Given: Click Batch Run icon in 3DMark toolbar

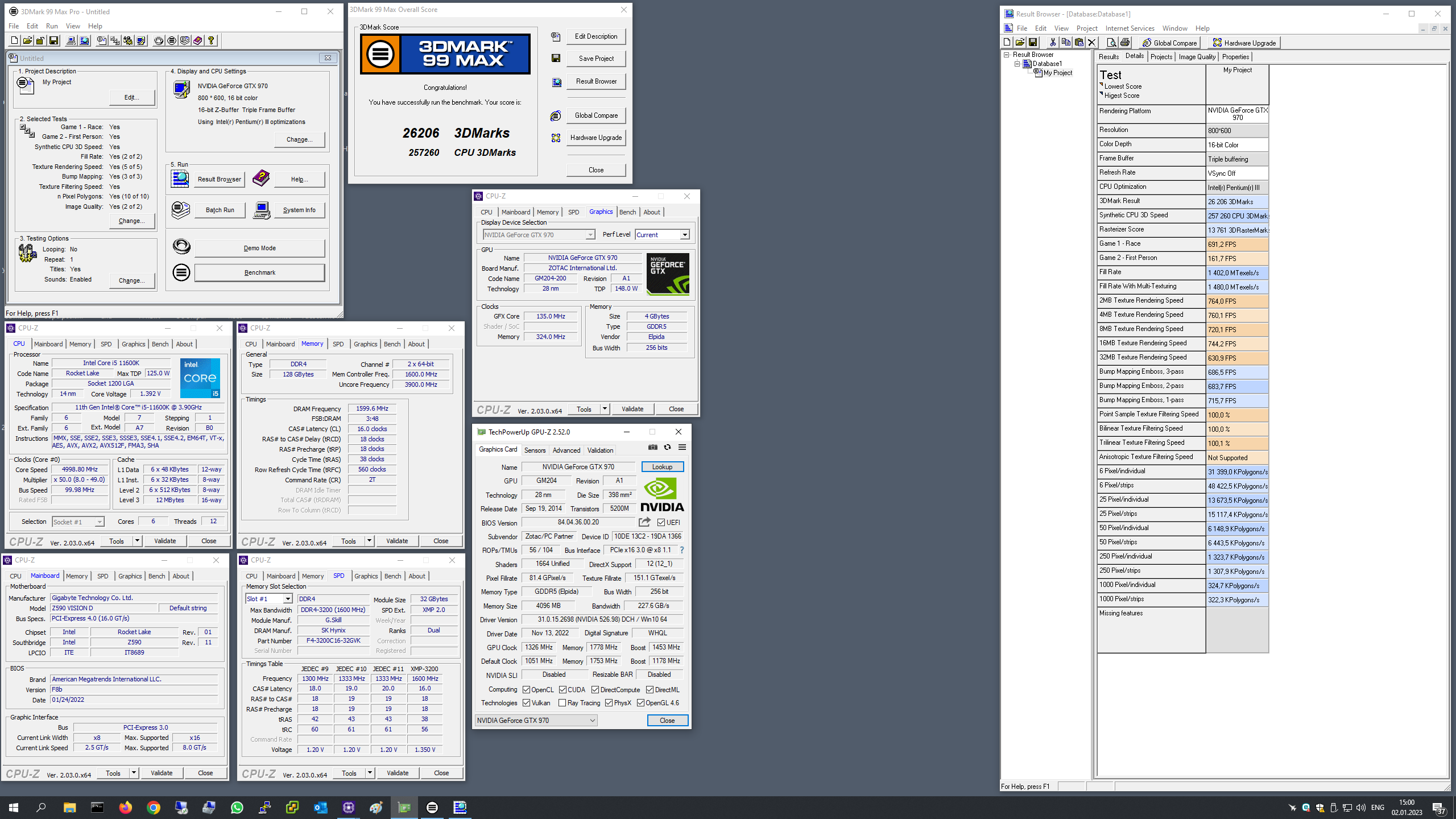Looking at the screenshot, I should pyautogui.click(x=185, y=40).
